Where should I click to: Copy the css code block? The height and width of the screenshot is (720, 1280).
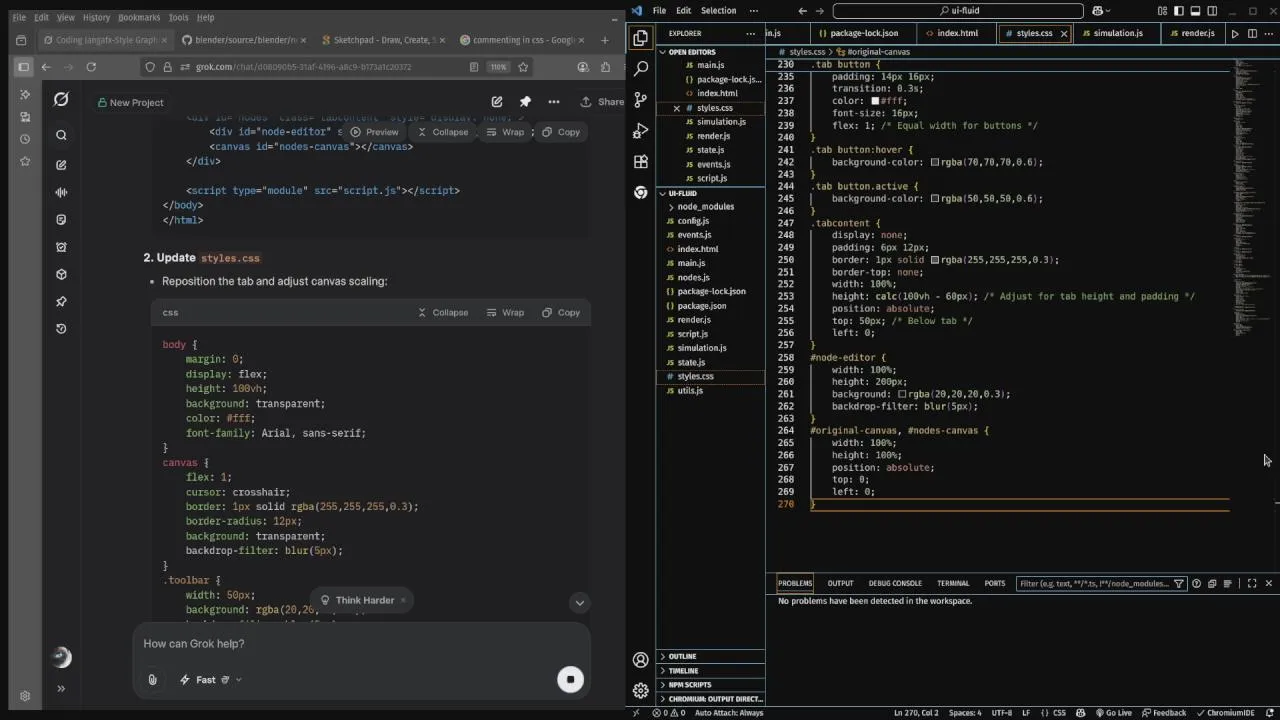[561, 313]
